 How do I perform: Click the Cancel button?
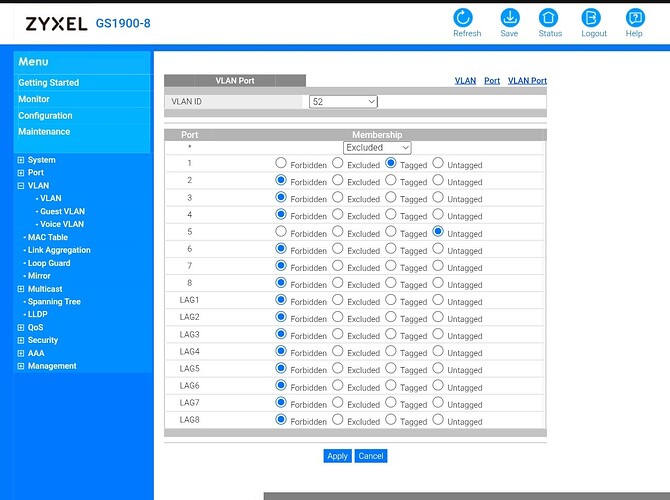tap(370, 456)
